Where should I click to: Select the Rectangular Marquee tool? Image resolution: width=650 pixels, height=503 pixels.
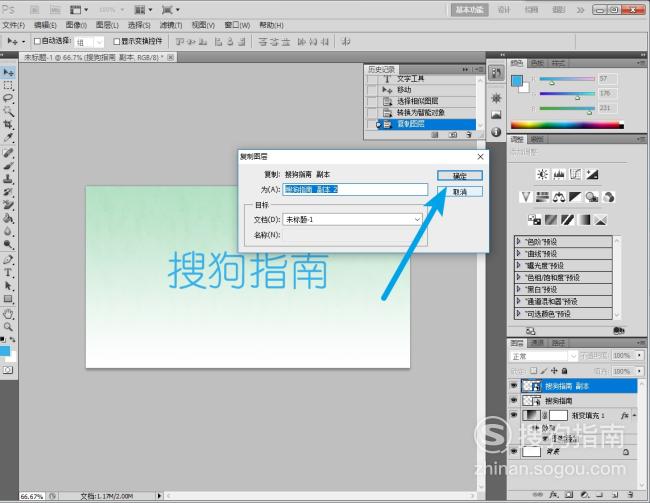(x=8, y=85)
